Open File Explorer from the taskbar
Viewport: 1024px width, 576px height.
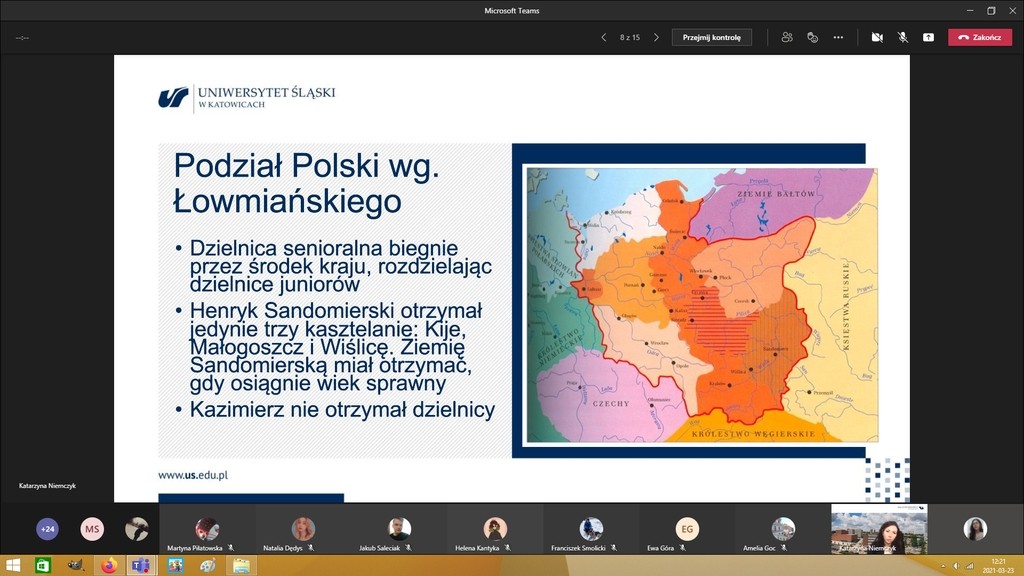pos(241,566)
